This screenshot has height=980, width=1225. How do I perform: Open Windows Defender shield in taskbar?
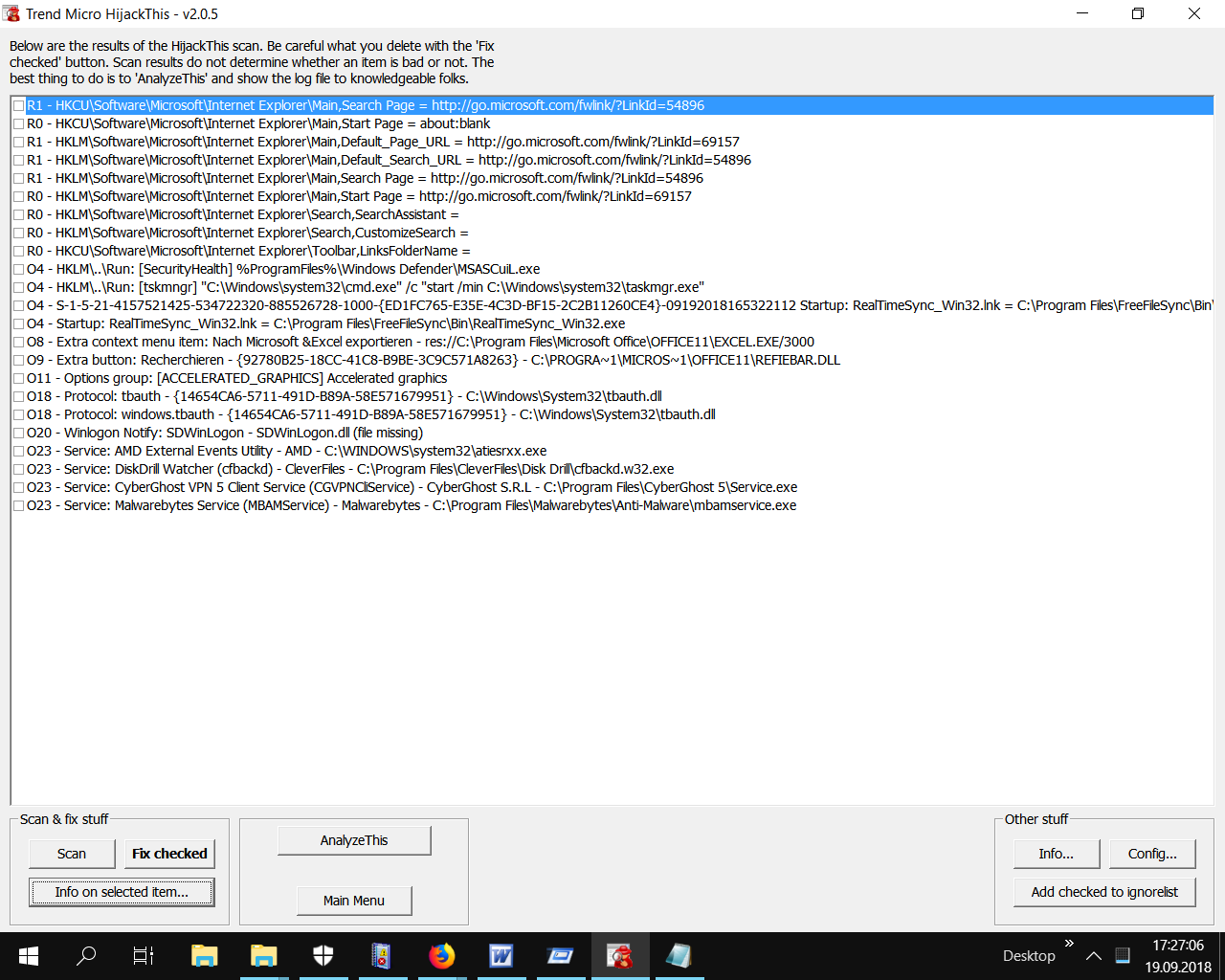click(x=323, y=955)
